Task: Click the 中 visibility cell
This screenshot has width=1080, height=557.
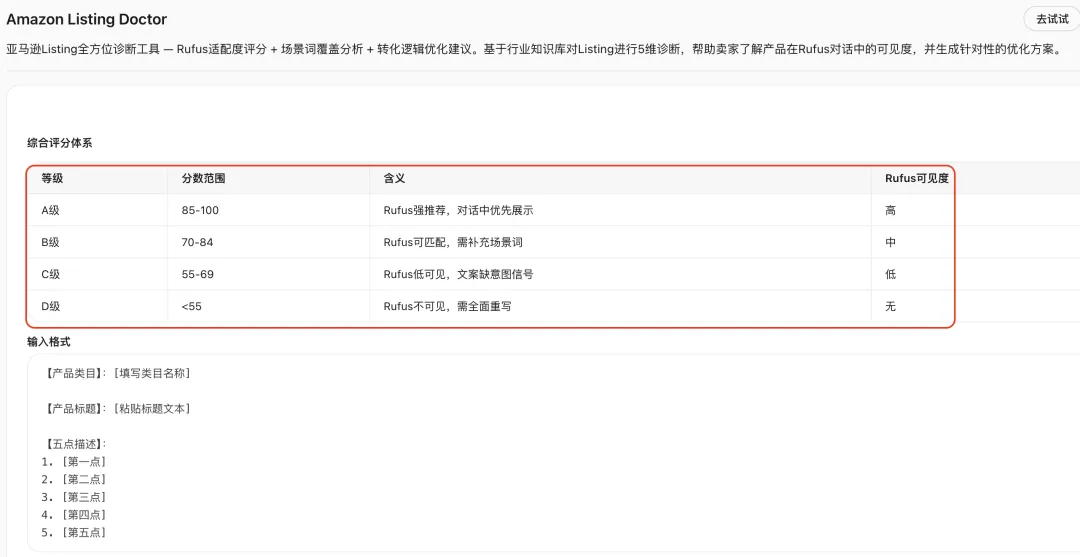Action: point(891,242)
